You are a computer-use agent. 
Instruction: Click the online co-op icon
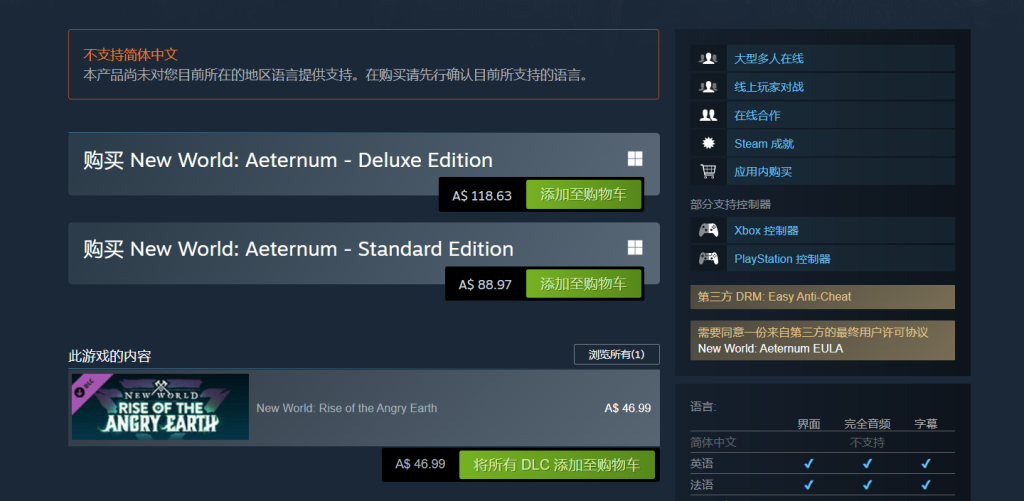[708, 116]
